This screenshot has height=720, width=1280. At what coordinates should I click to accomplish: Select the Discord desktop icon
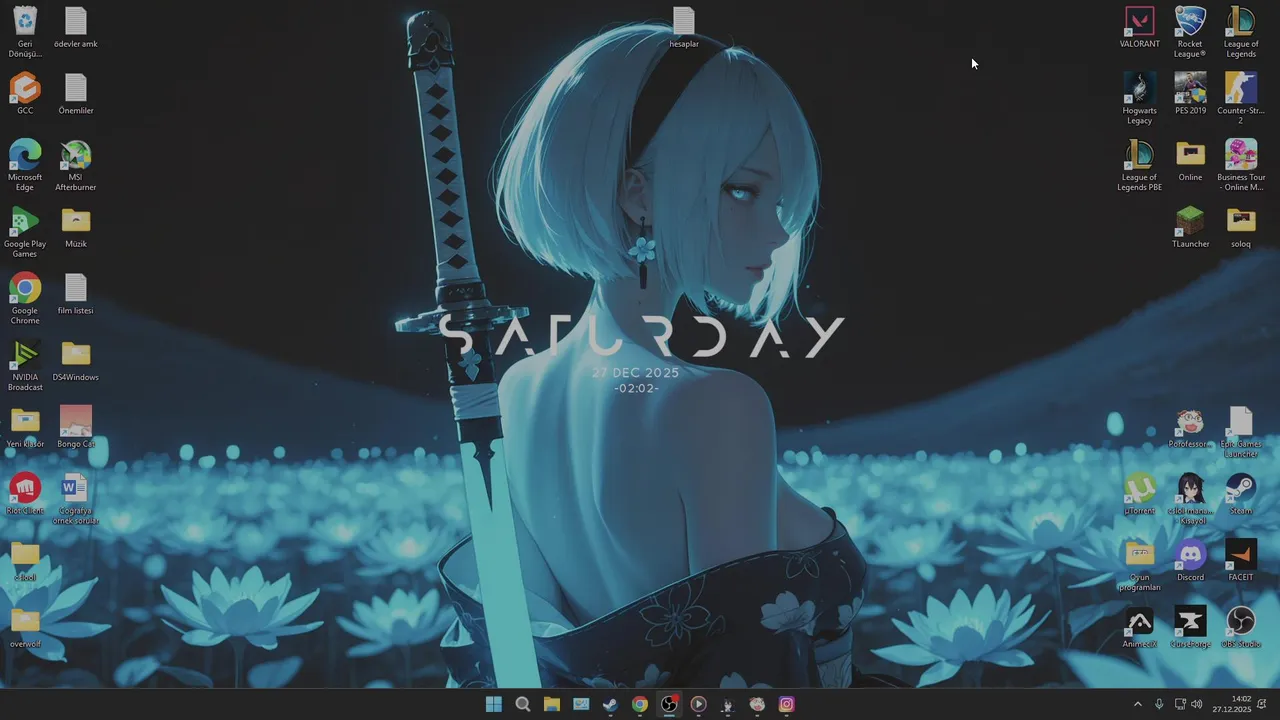1190,560
